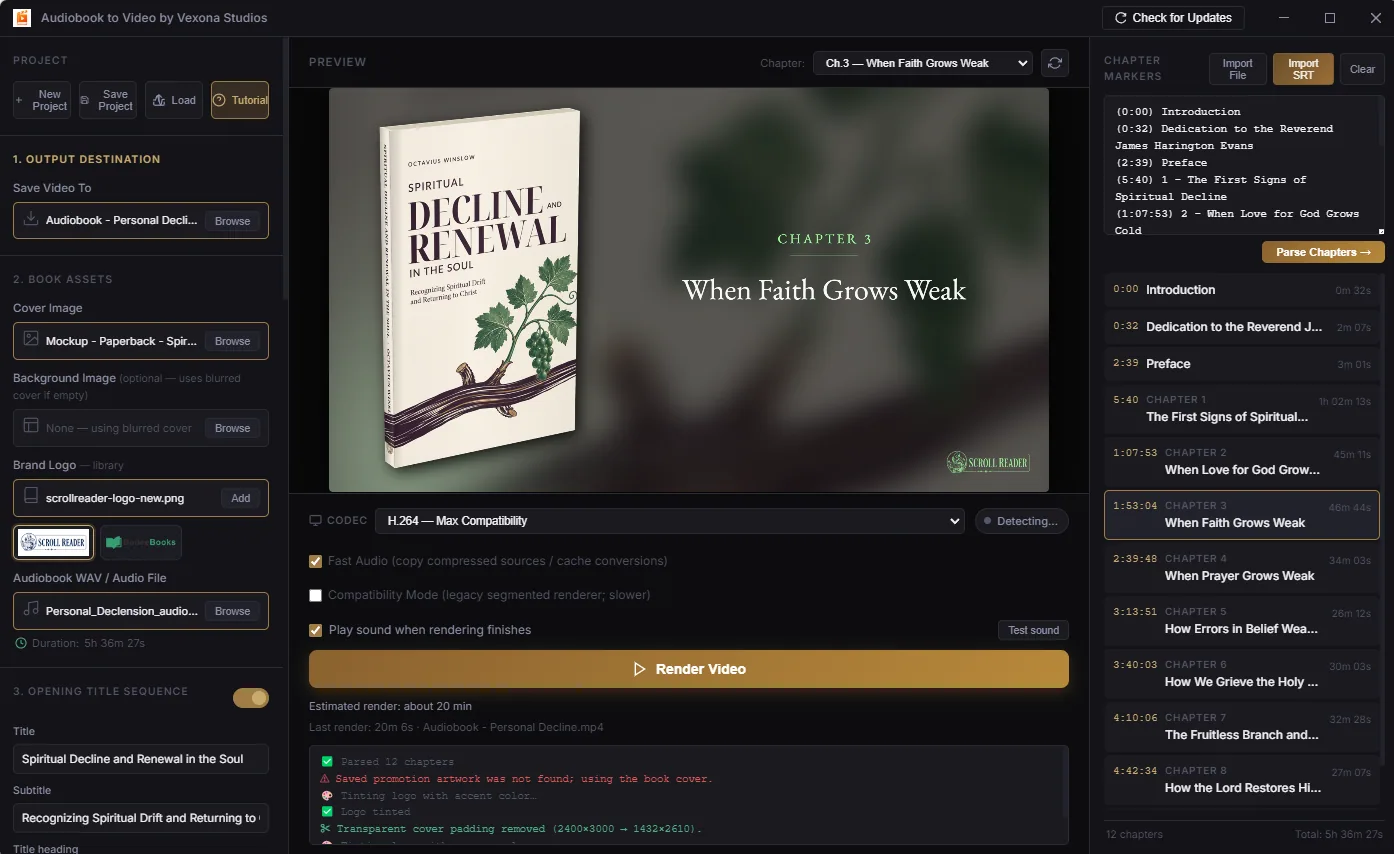
Task: Clear the chapter markers
Action: 1362,69
